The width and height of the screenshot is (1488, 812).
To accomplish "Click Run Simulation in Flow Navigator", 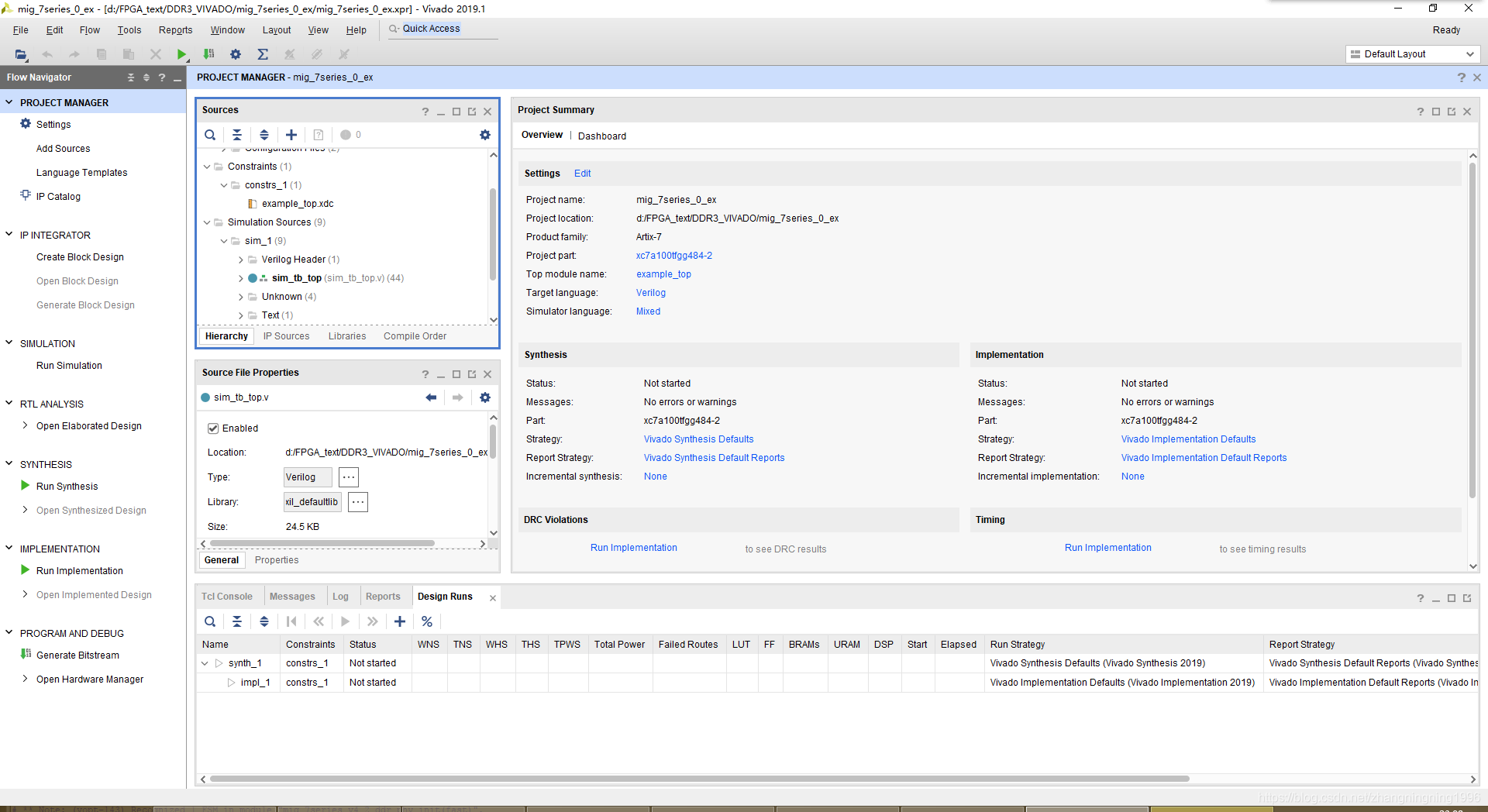I will pyautogui.click(x=69, y=366).
